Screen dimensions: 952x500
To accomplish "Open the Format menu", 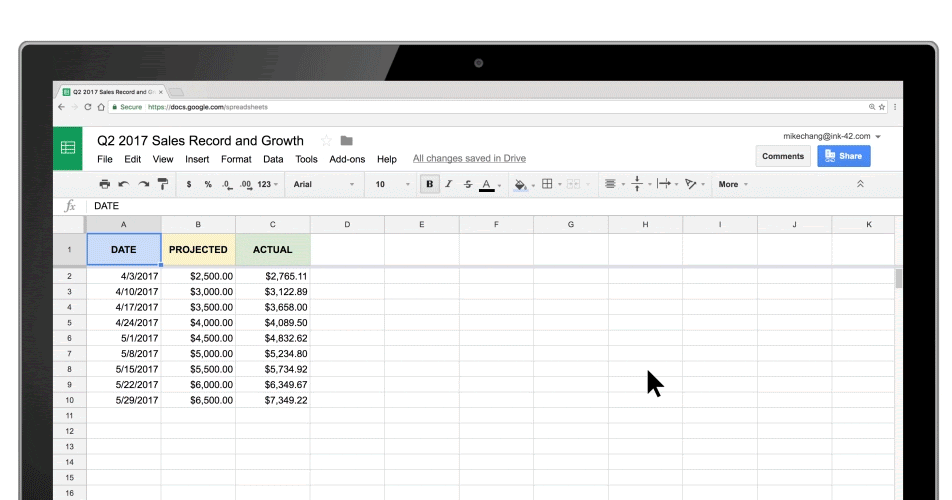I will coord(236,159).
